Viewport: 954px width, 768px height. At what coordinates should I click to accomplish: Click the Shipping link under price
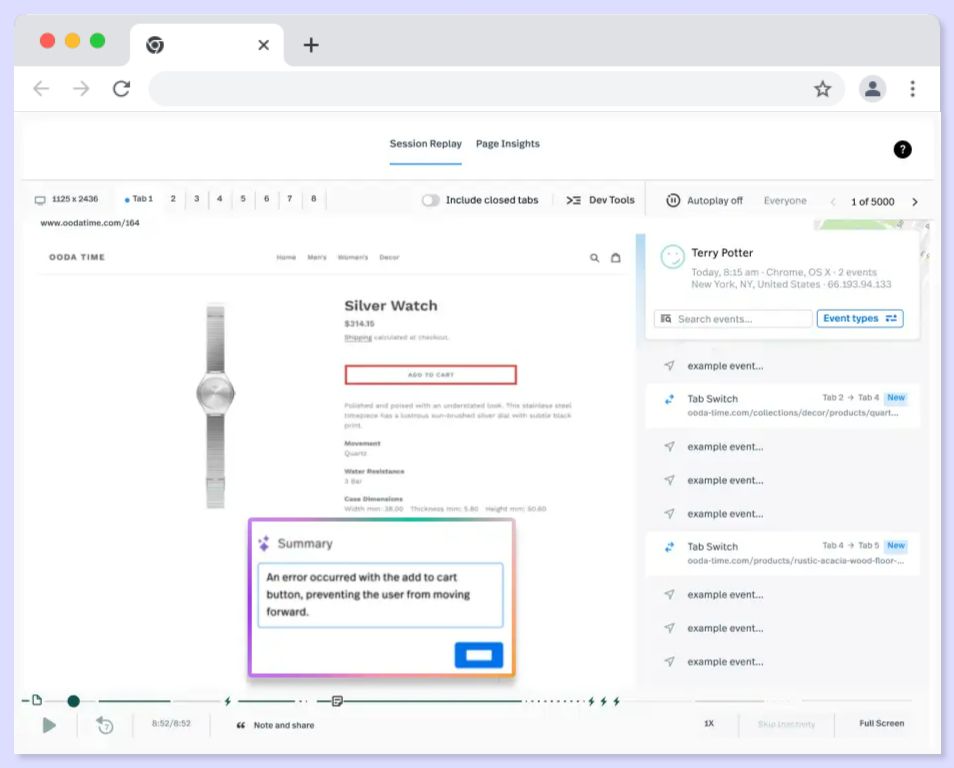[x=358, y=338]
